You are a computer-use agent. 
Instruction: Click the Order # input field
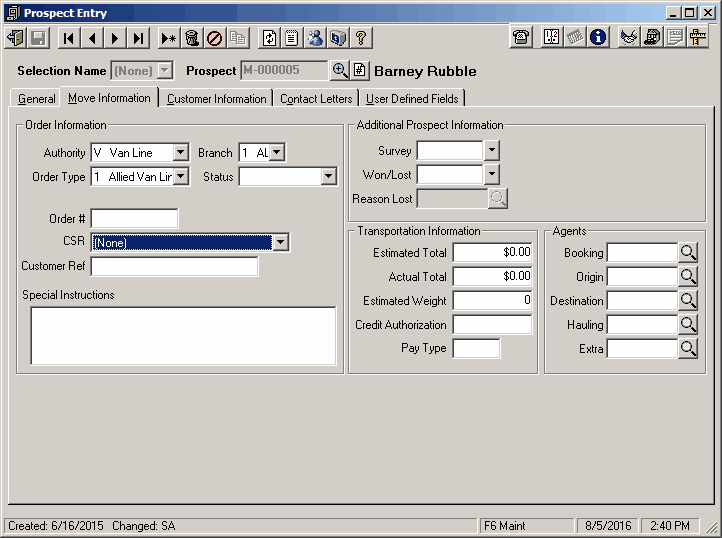(x=134, y=218)
